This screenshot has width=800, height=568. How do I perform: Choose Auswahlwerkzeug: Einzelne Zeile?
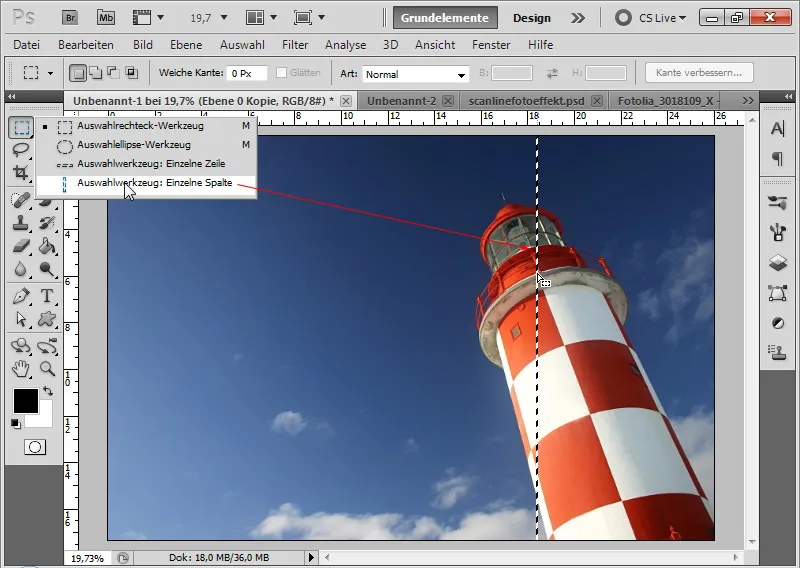[x=145, y=164]
